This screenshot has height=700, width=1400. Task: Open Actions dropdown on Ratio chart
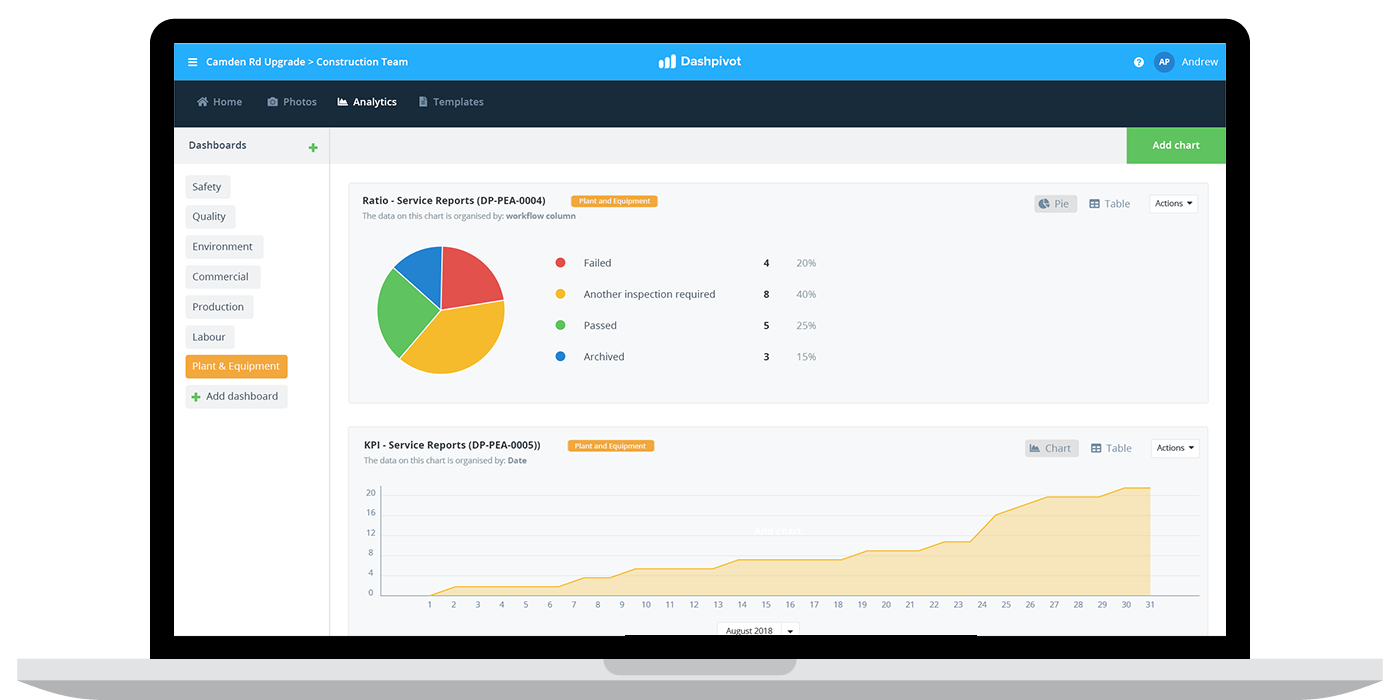tap(1173, 204)
